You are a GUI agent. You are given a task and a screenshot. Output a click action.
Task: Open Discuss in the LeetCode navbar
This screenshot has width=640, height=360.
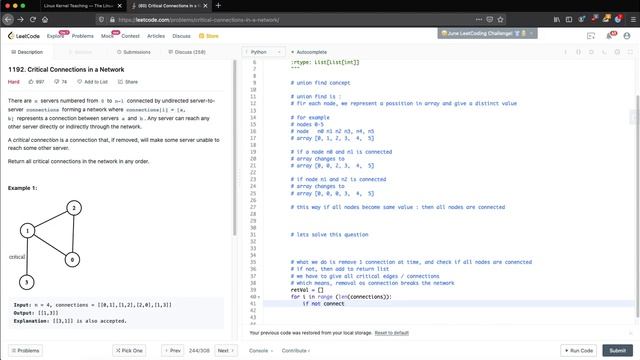click(181, 36)
